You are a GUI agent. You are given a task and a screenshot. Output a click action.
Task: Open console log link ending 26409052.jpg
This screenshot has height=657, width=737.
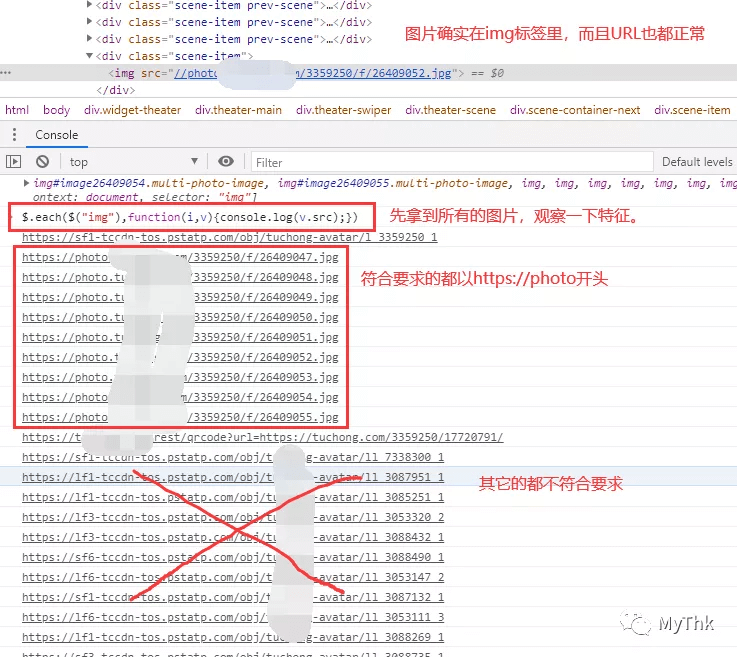[180, 357]
